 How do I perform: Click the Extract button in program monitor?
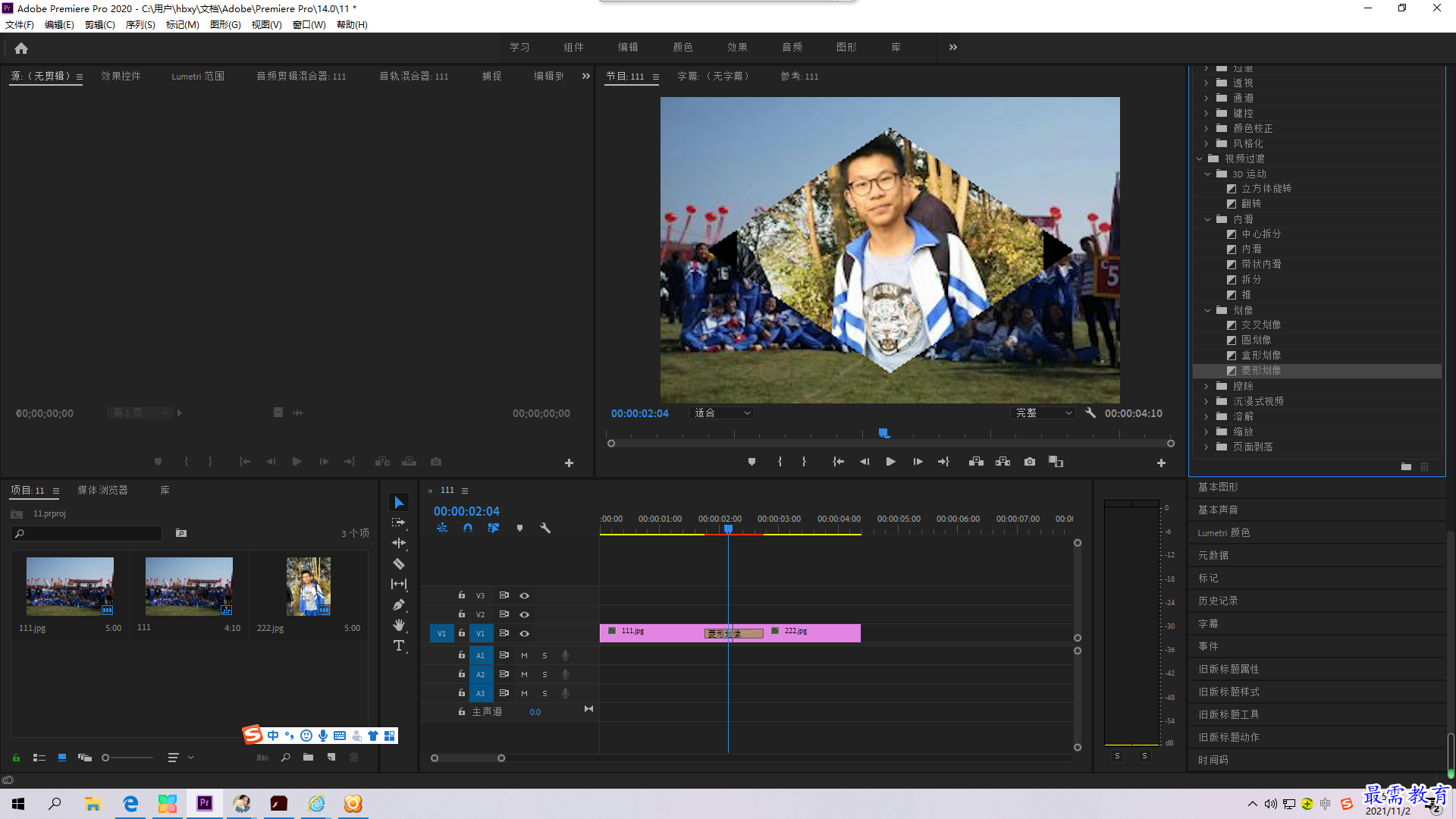click(x=1003, y=462)
